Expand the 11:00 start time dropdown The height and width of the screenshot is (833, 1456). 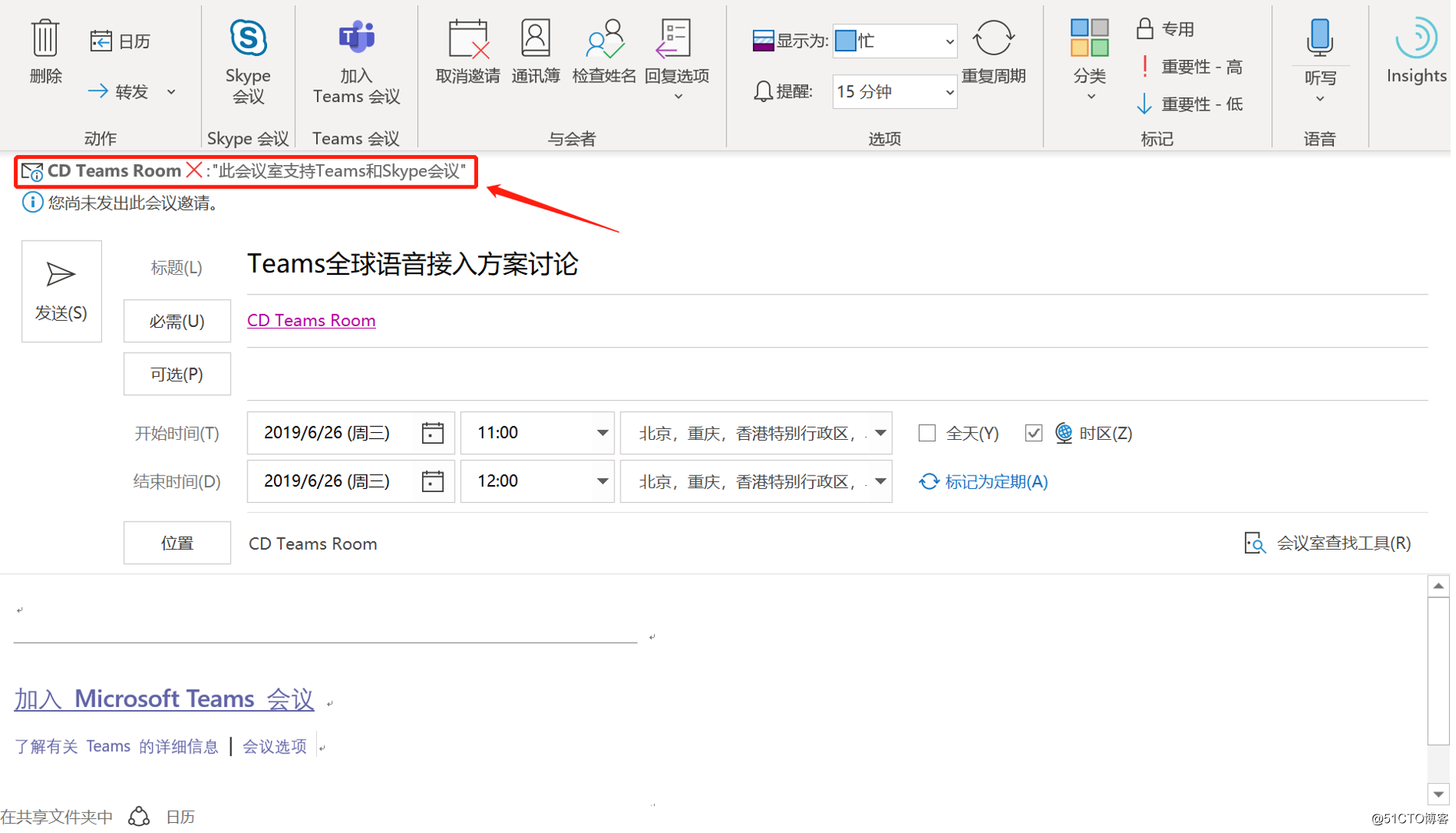pyautogui.click(x=603, y=434)
